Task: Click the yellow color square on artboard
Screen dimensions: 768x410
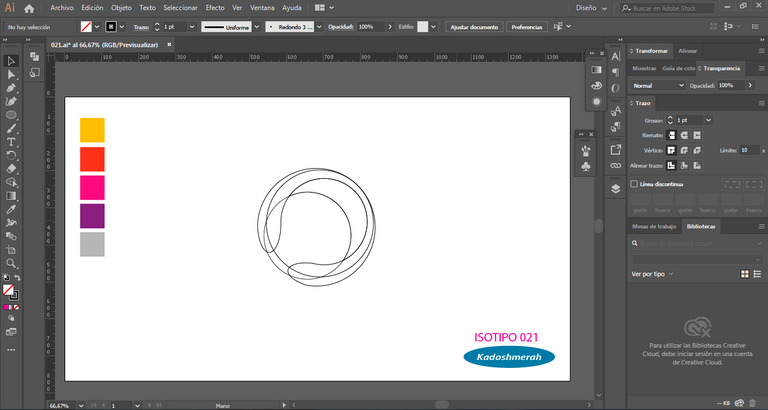Action: coord(92,130)
